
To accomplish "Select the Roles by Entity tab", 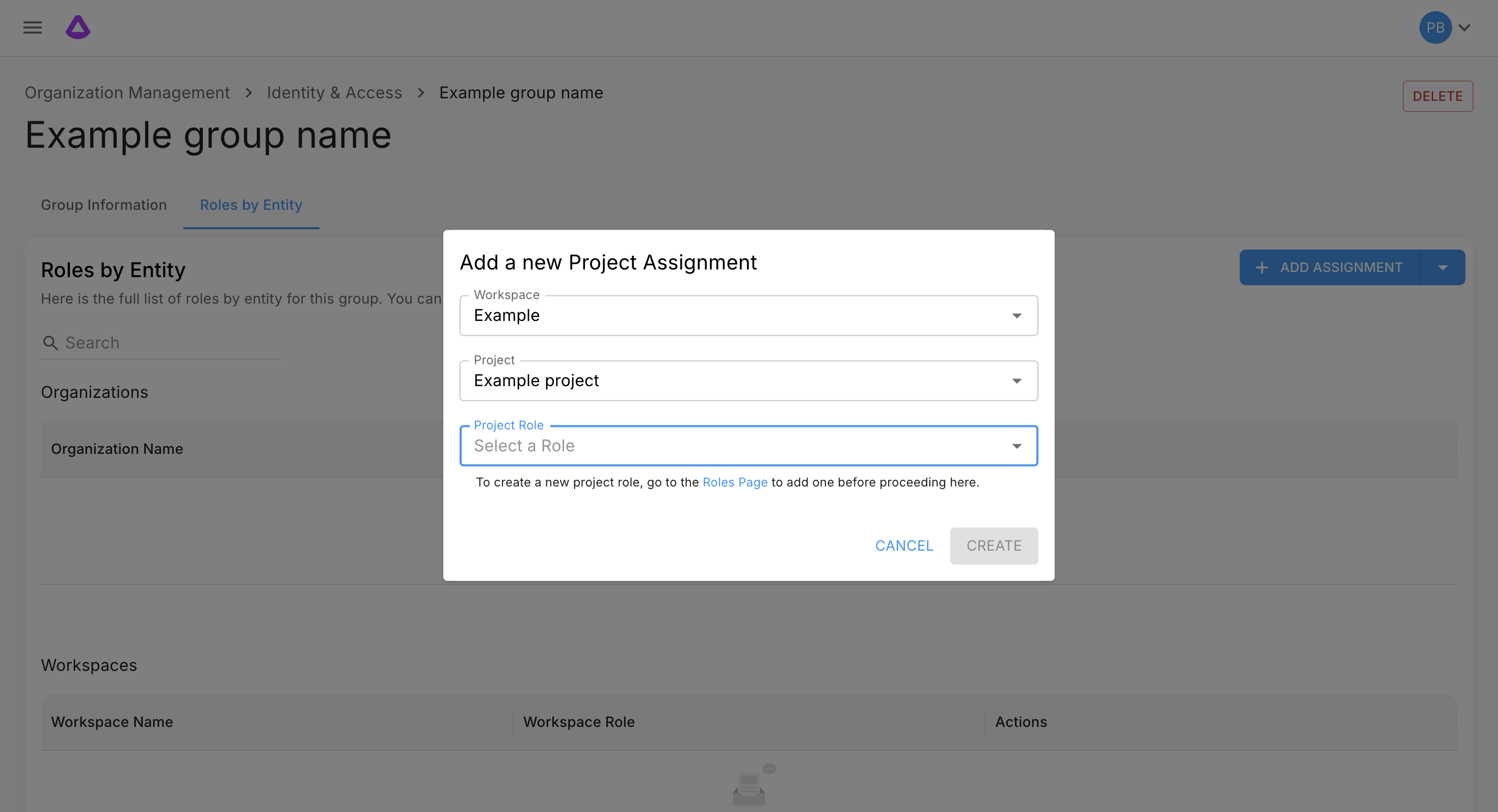I will pos(251,205).
